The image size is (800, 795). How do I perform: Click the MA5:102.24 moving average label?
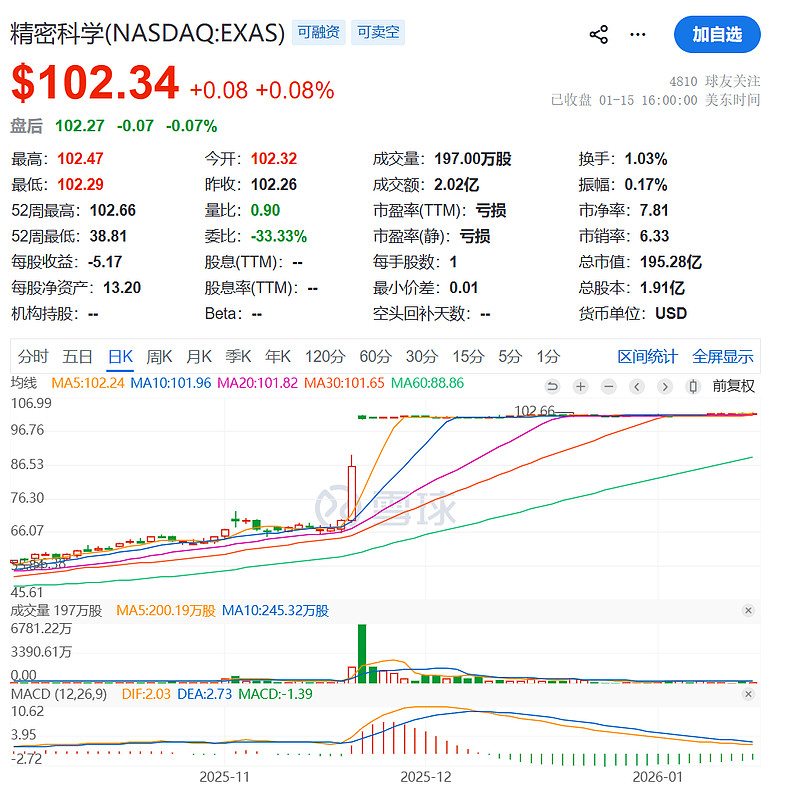(x=88, y=383)
